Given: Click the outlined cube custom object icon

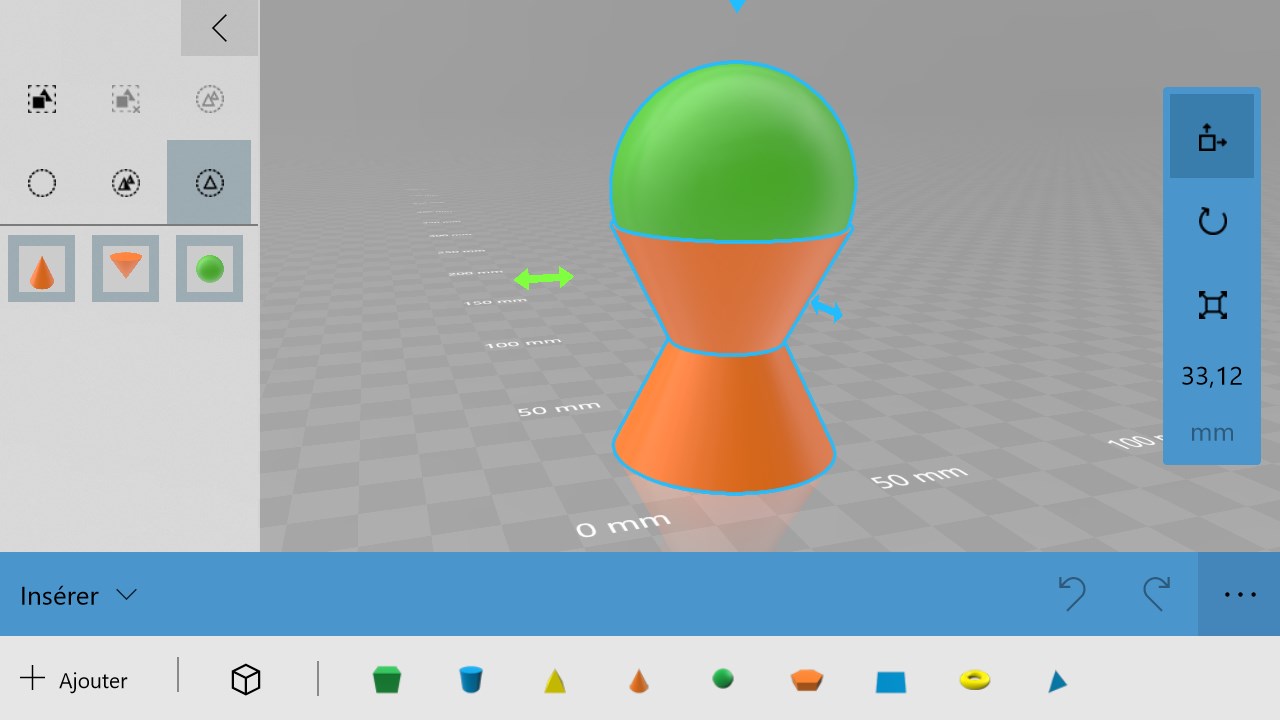Looking at the screenshot, I should (246, 680).
